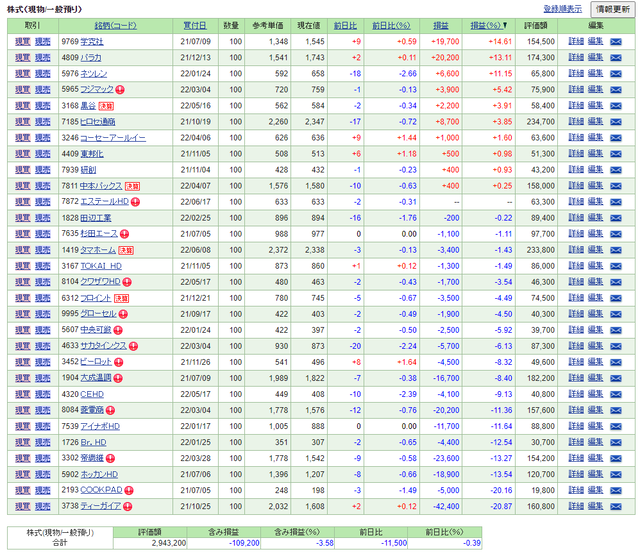Click the mail icon in the 4320 CEHD row
The height and width of the screenshot is (554, 640).
[616, 394]
